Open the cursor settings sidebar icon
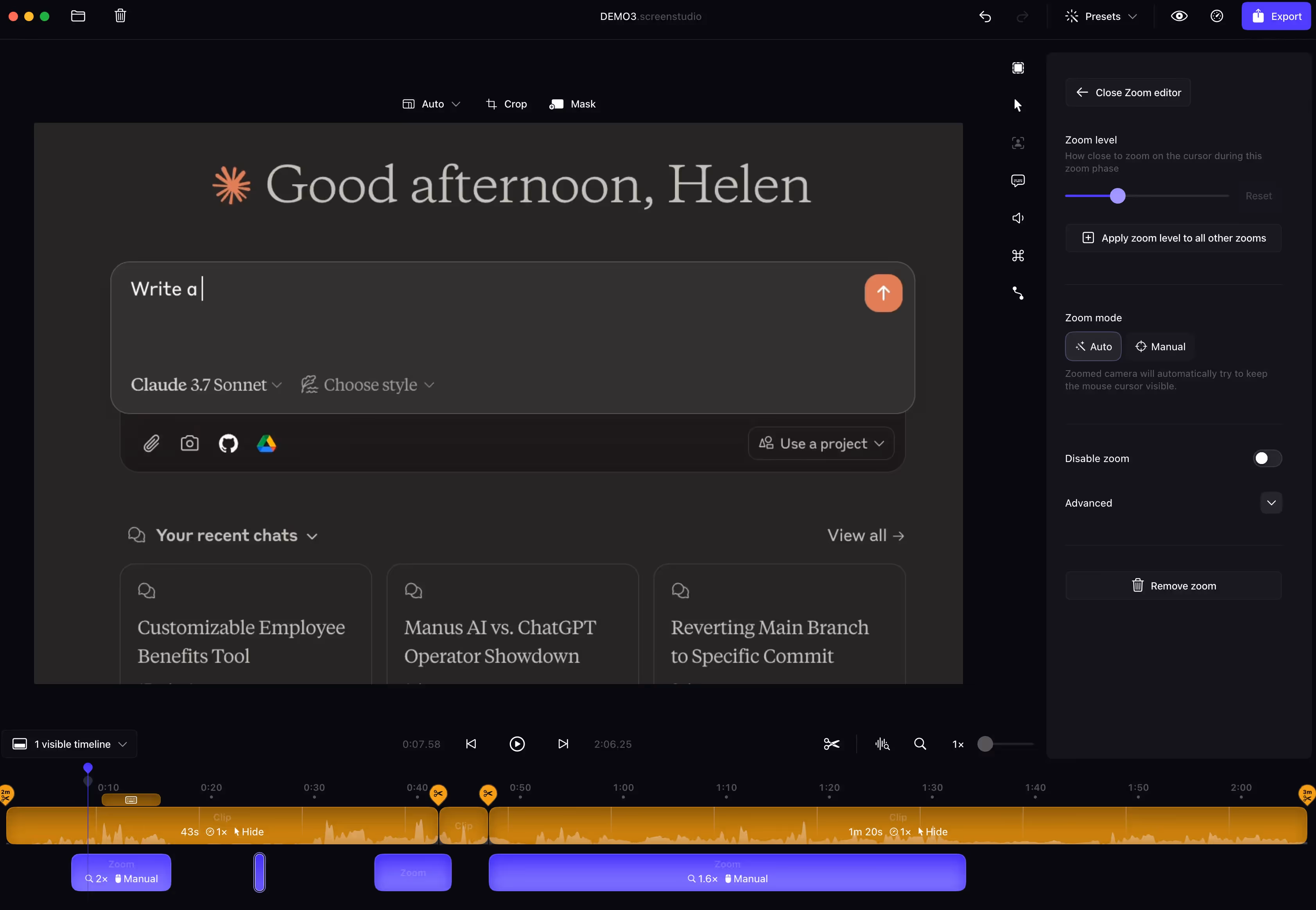Image resolution: width=1316 pixels, height=910 pixels. coord(1018,105)
